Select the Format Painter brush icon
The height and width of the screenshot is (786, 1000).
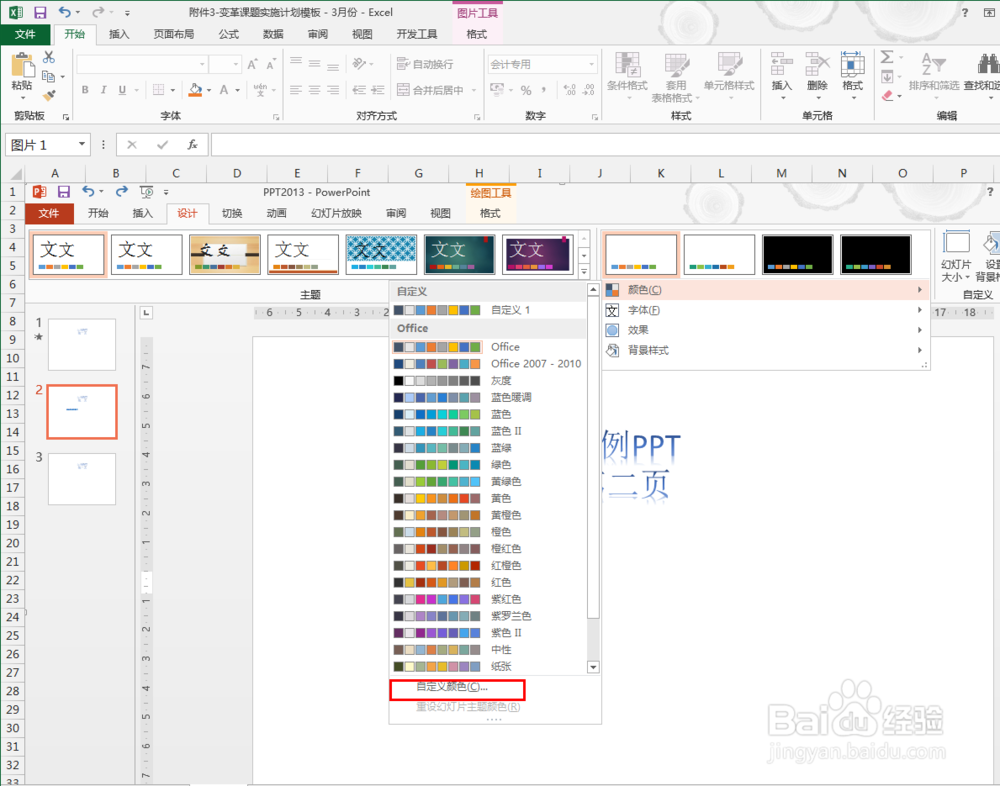tap(49, 96)
